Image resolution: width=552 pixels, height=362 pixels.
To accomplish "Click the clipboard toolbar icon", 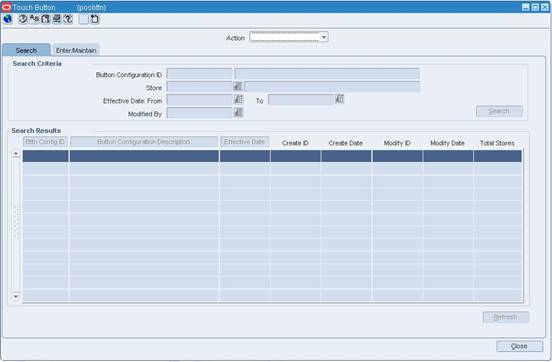I will point(95,19).
